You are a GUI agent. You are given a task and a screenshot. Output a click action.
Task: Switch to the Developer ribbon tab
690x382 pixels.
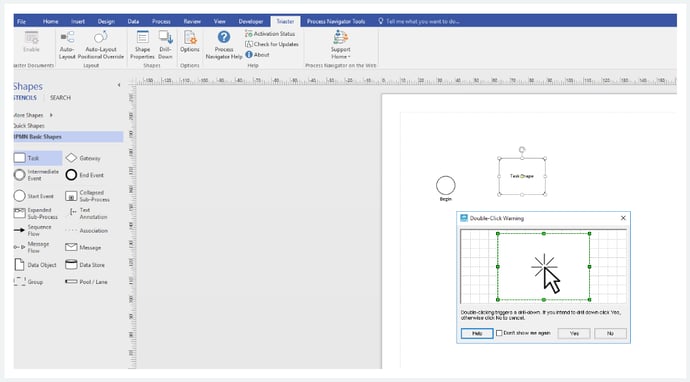click(x=251, y=21)
